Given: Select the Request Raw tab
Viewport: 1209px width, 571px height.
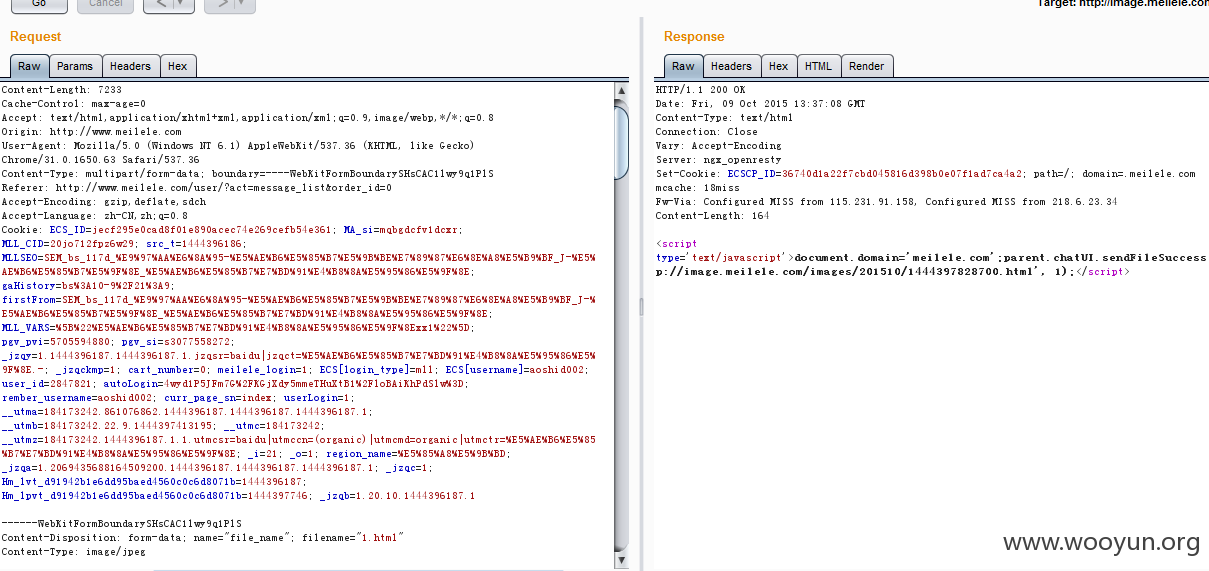Looking at the screenshot, I should pyautogui.click(x=29, y=66).
